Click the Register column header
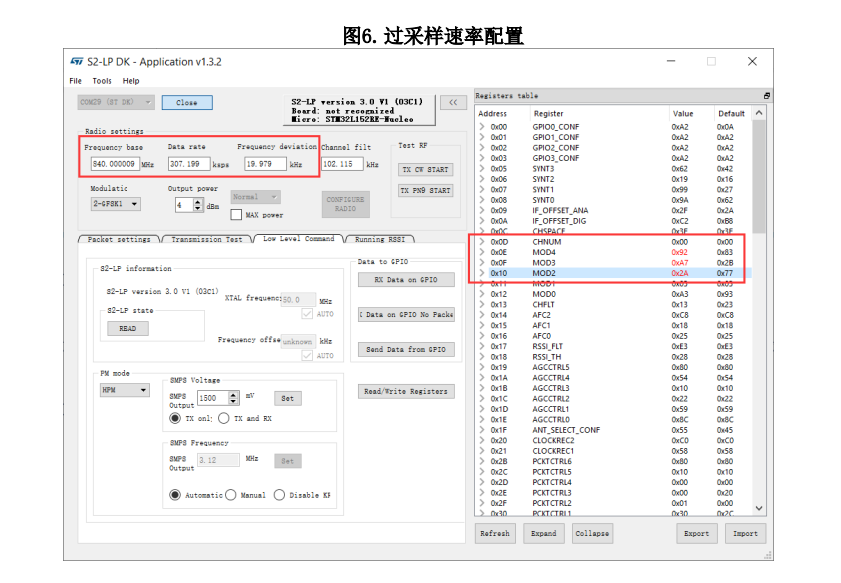 coord(549,114)
